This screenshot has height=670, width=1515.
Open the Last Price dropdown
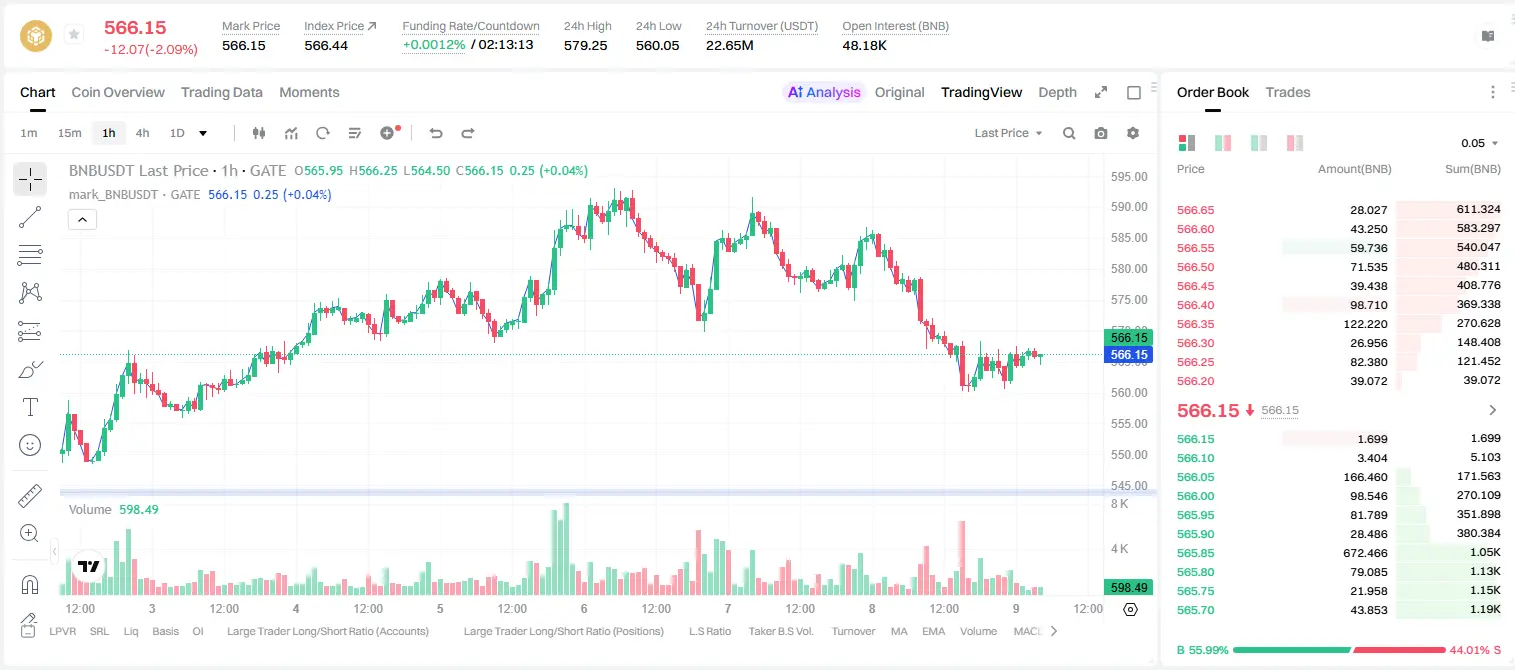pos(1008,133)
